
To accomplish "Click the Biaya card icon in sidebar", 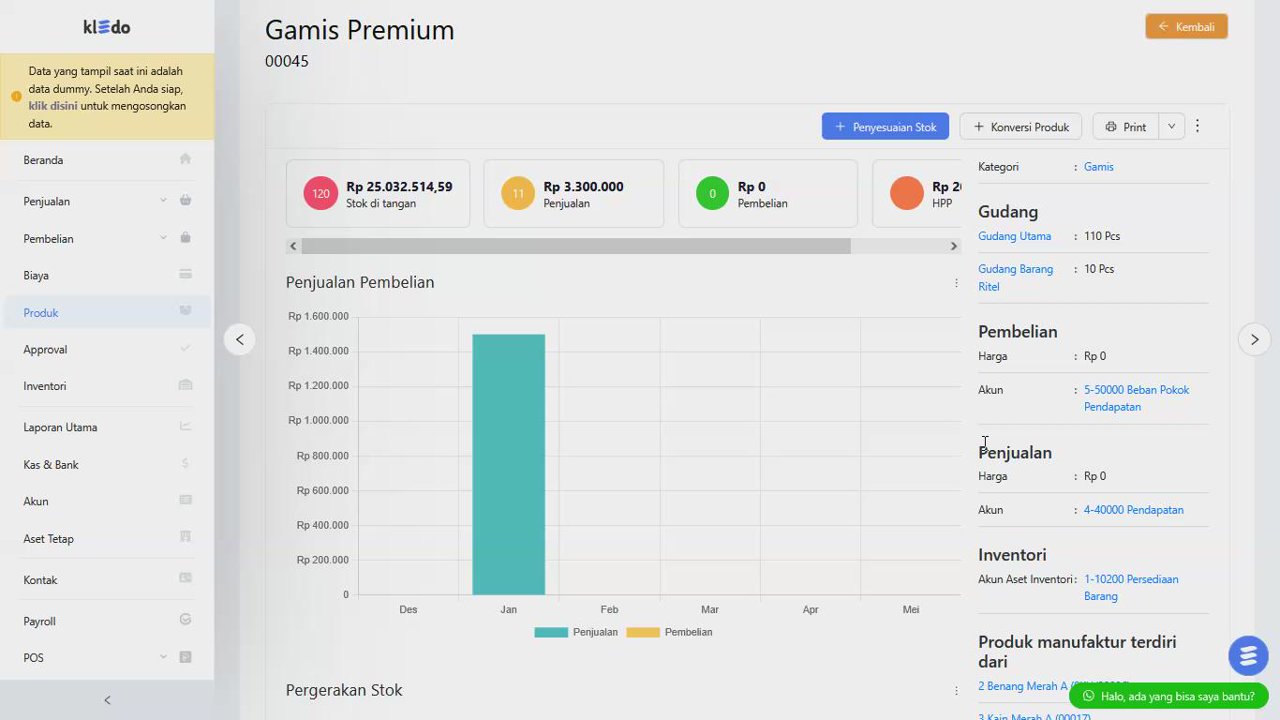I will tap(185, 274).
